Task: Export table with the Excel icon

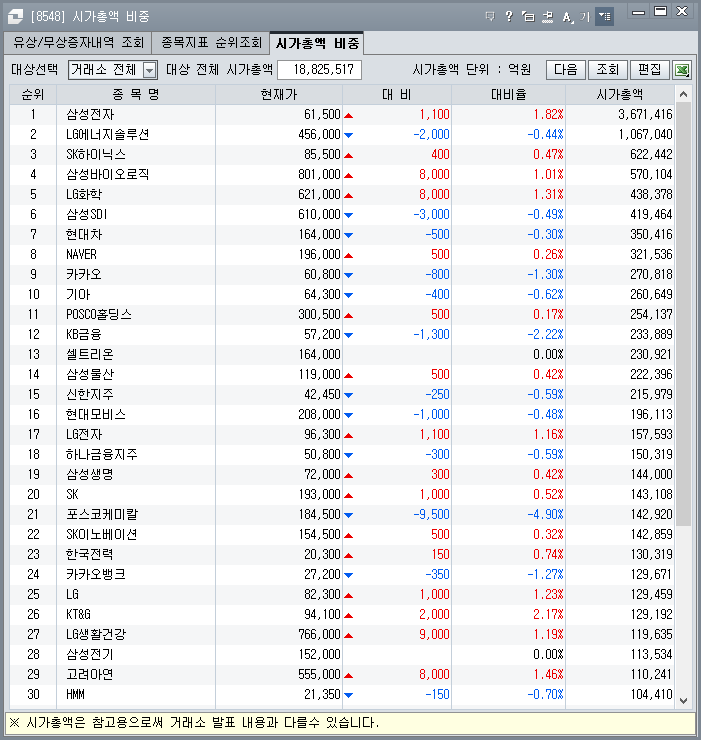Action: (x=682, y=70)
